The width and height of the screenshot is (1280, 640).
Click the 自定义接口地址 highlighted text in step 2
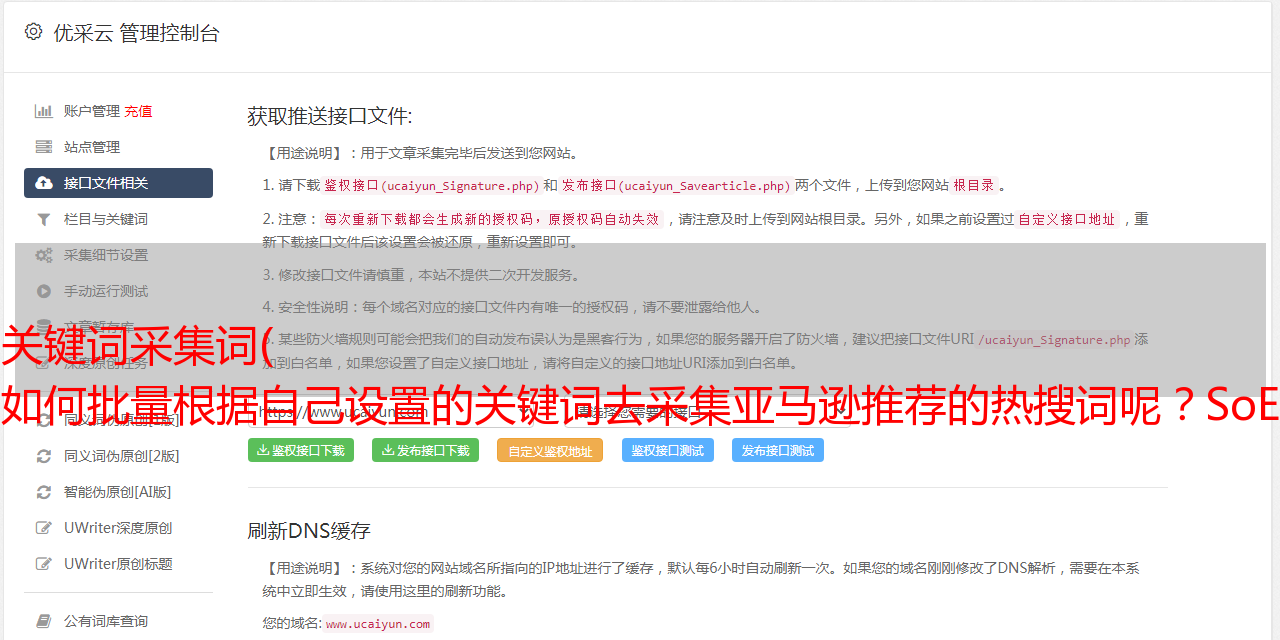1067,219
